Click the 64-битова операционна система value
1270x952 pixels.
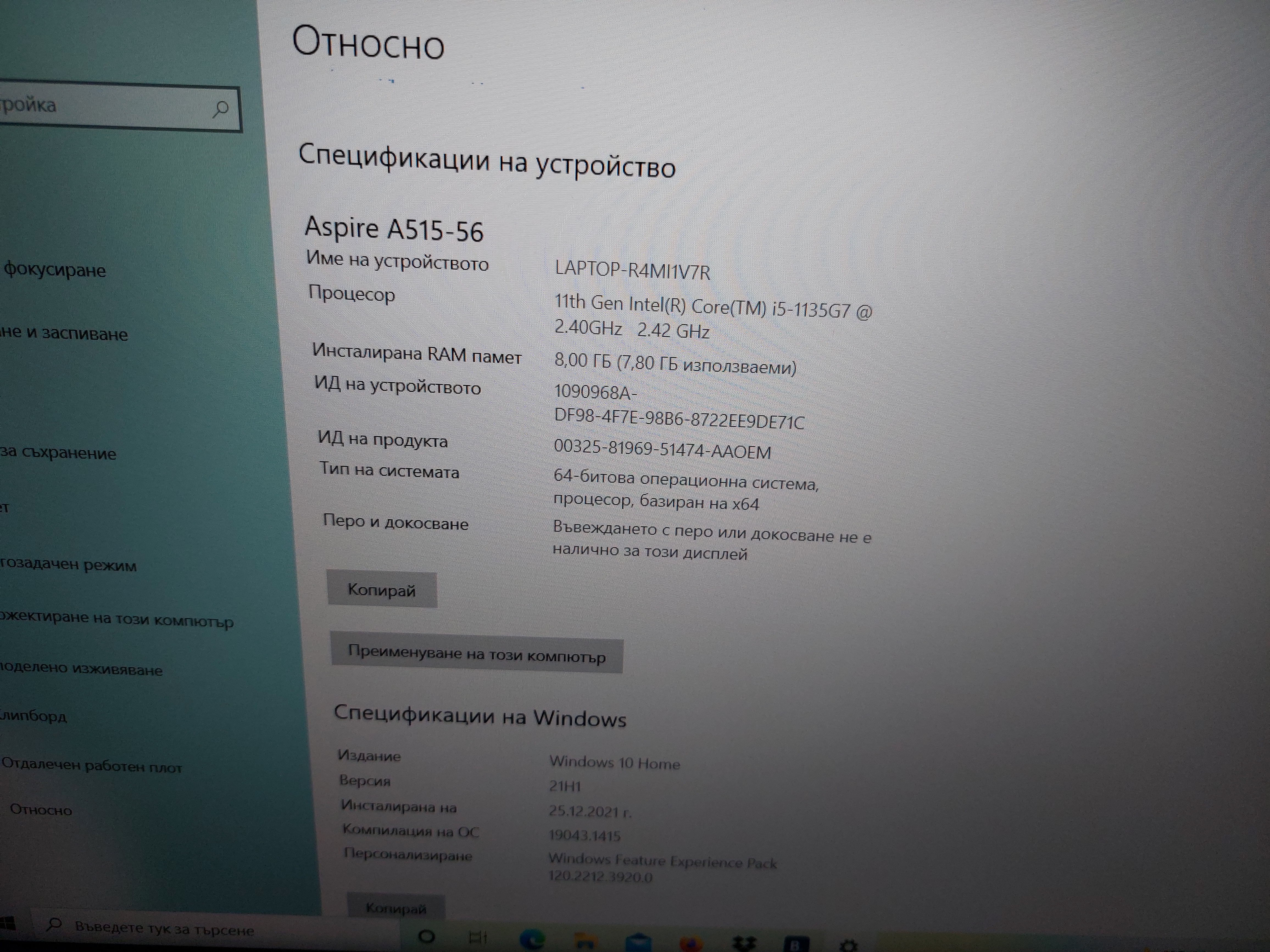click(x=686, y=490)
